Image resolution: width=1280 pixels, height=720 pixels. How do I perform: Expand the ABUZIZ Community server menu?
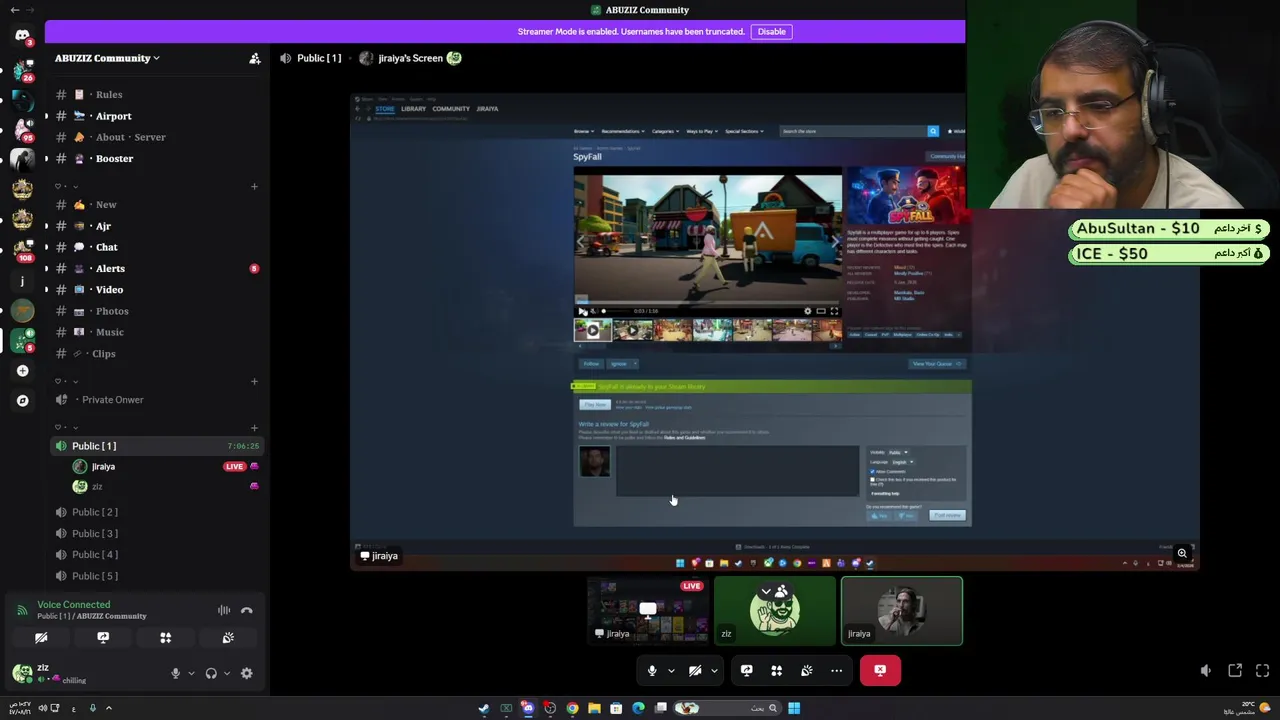click(x=107, y=58)
